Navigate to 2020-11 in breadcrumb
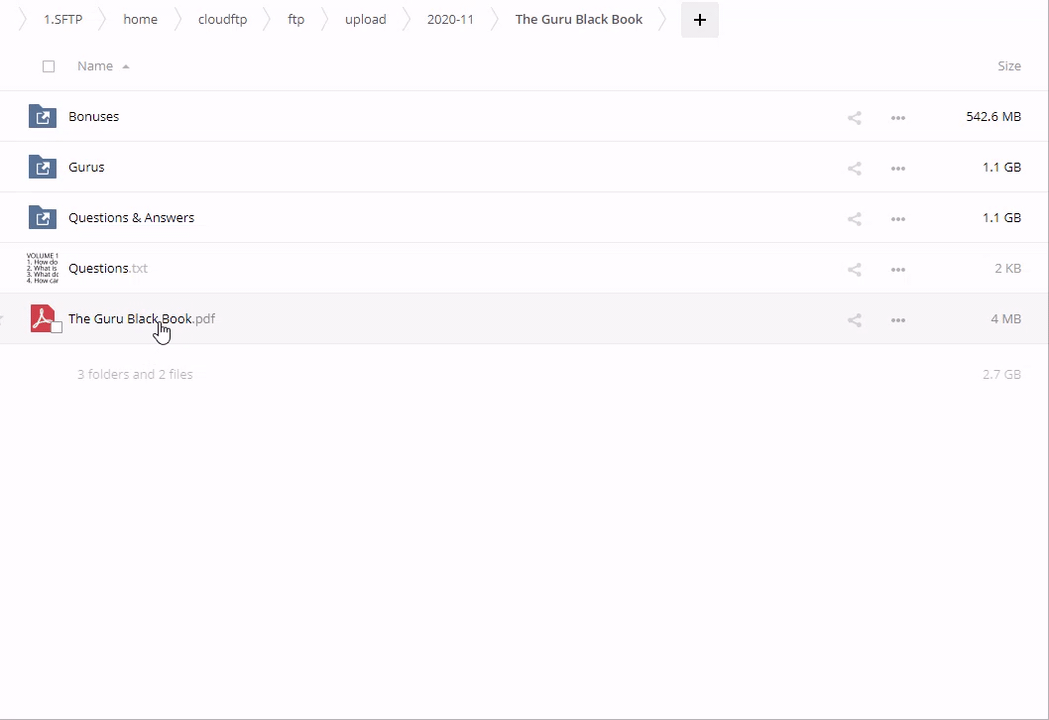Viewport: 1049px width, 720px height. point(450,20)
